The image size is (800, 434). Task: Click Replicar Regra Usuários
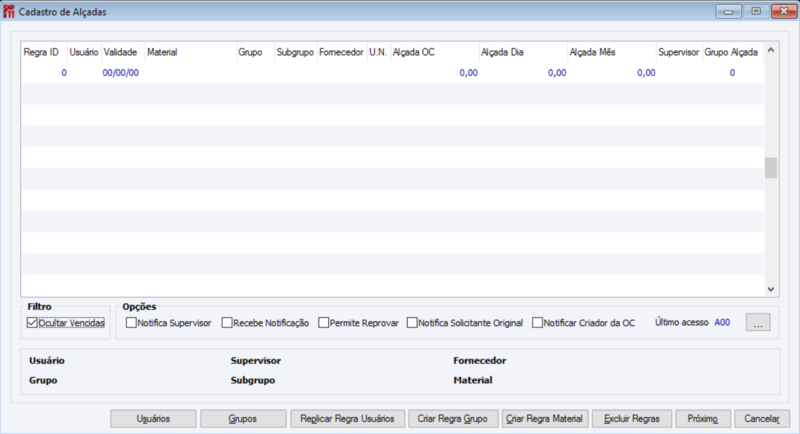[x=347, y=419]
